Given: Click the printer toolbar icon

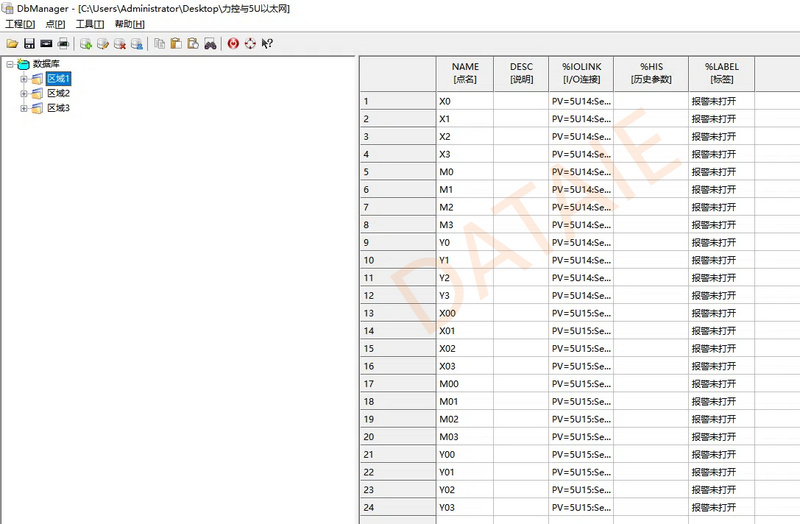Looking at the screenshot, I should click(x=63, y=44).
